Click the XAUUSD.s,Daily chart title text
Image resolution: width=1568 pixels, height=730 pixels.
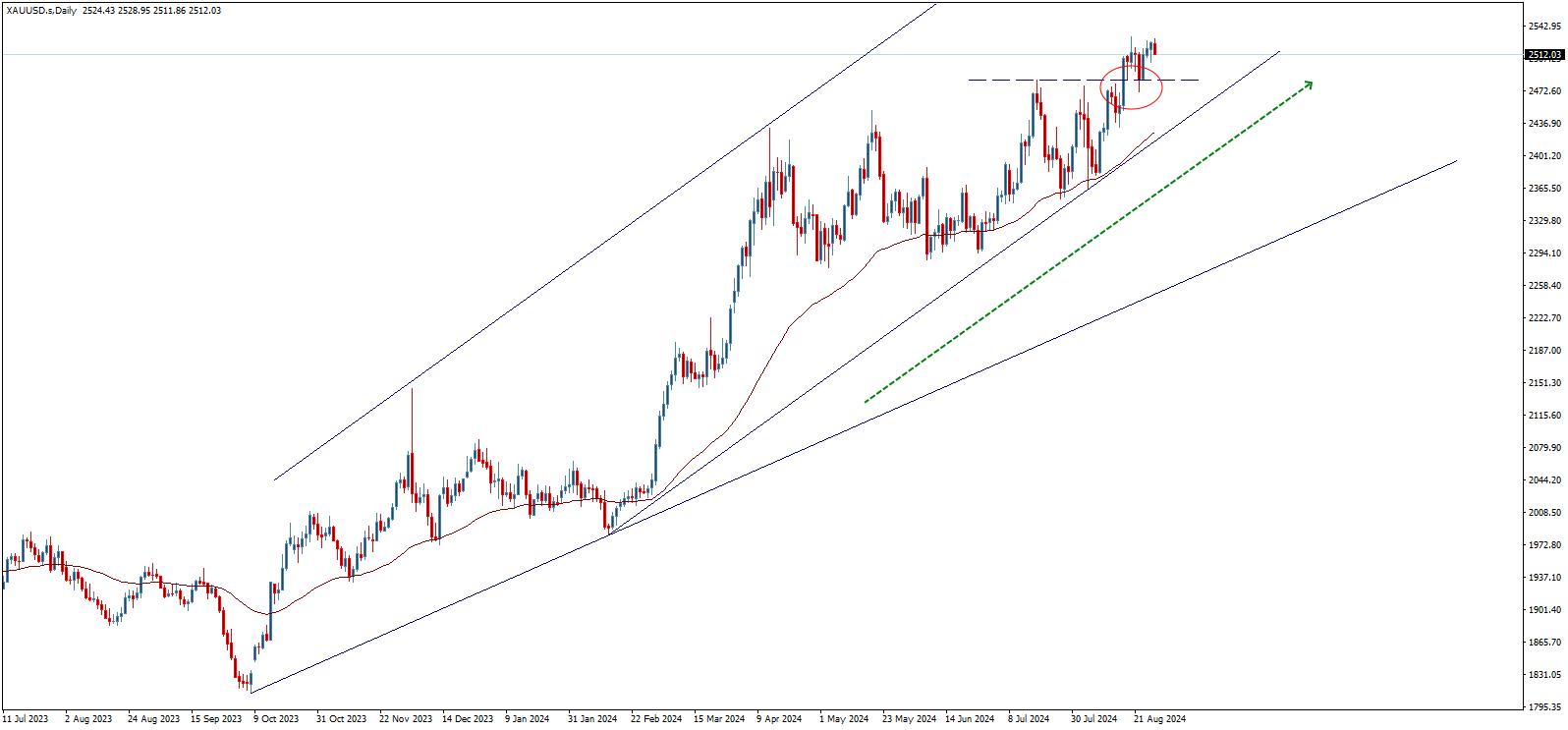[x=41, y=11]
